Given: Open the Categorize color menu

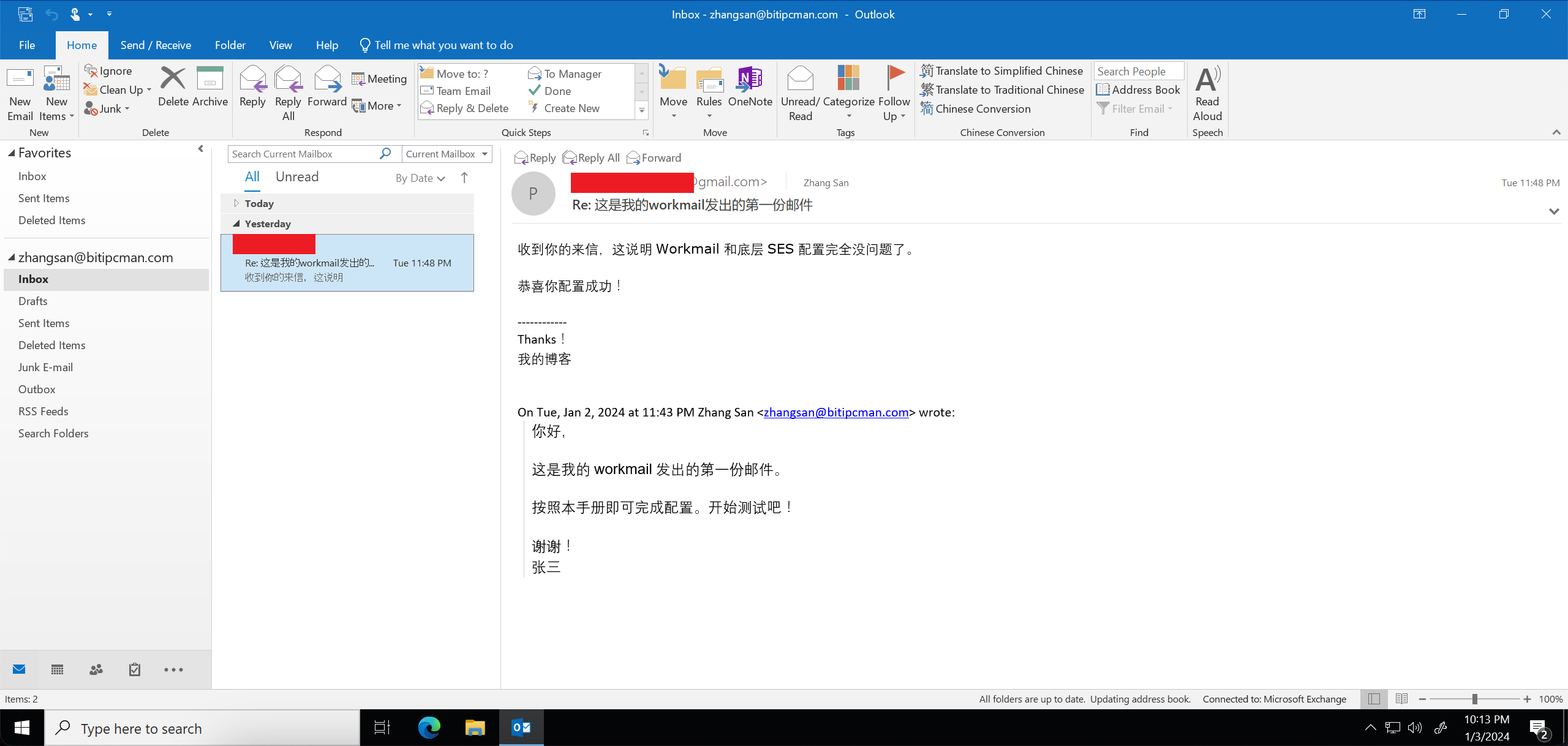Looking at the screenshot, I should click(848, 94).
